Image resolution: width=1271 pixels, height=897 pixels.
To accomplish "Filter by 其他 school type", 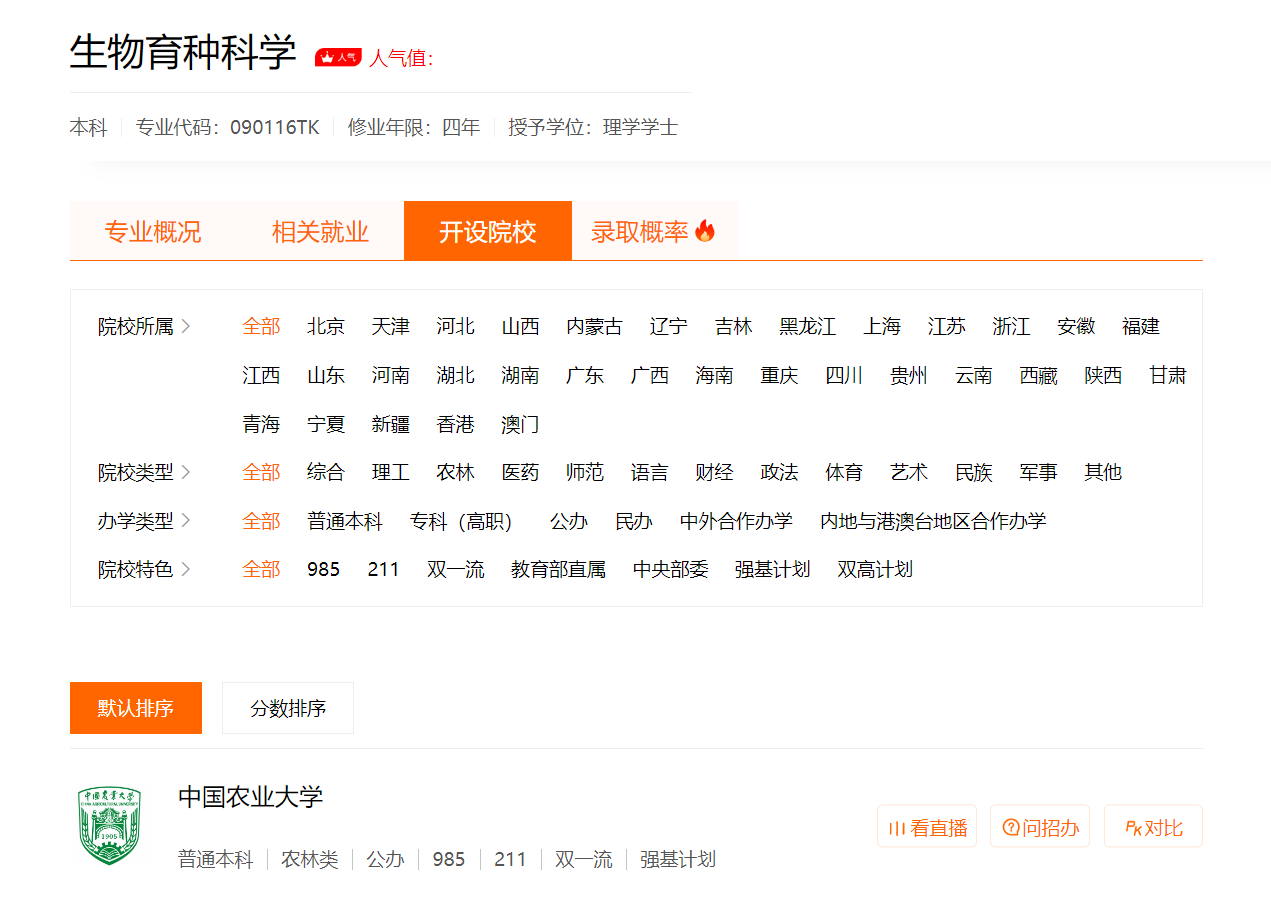I will point(1103,472).
